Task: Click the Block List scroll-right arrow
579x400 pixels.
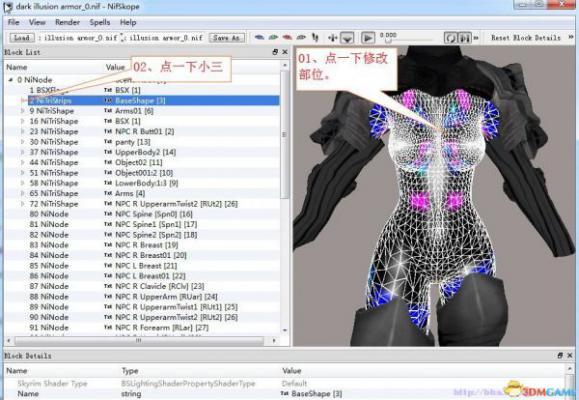Action: point(274,340)
